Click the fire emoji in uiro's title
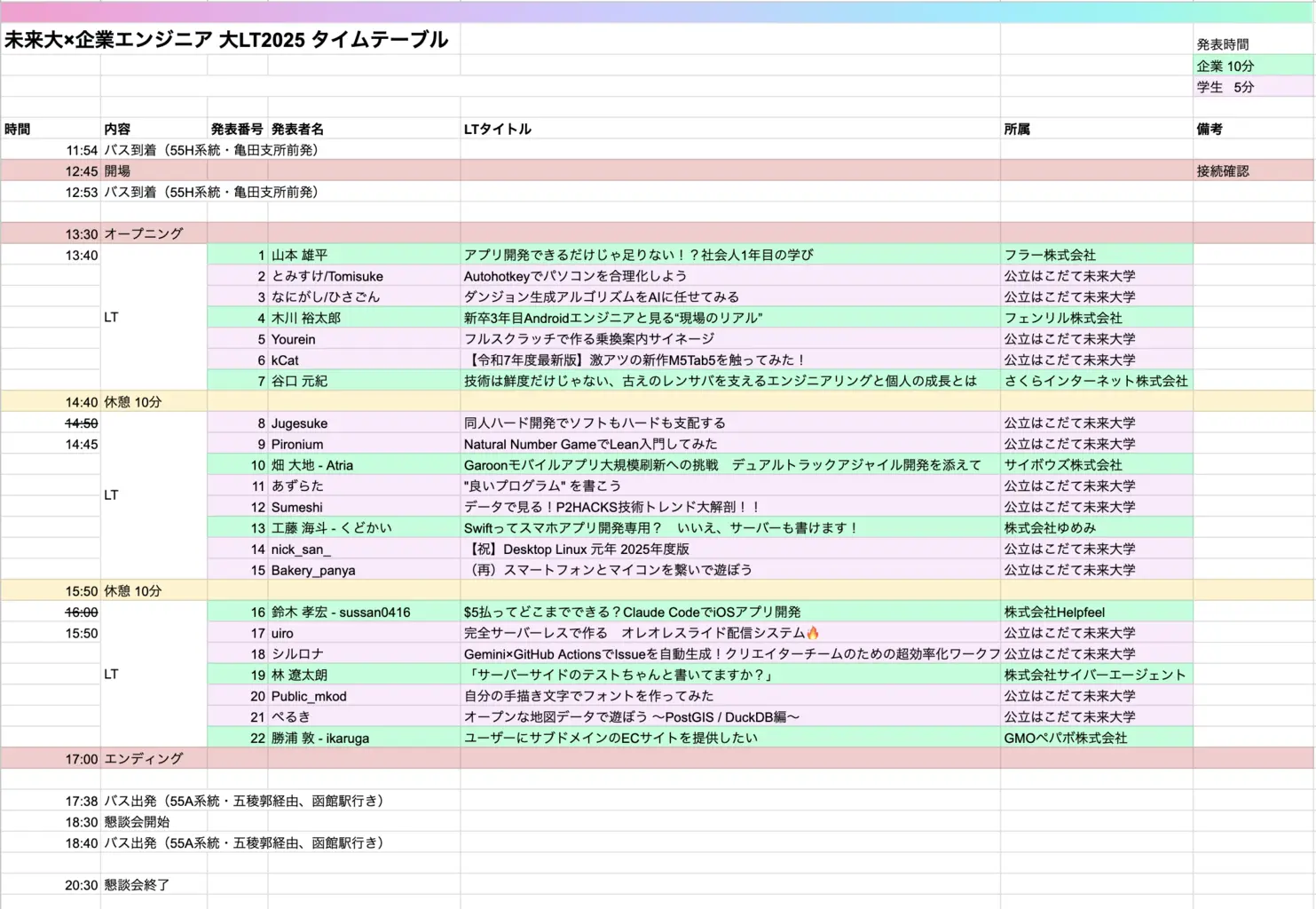The height and width of the screenshot is (909, 1316). (x=813, y=633)
